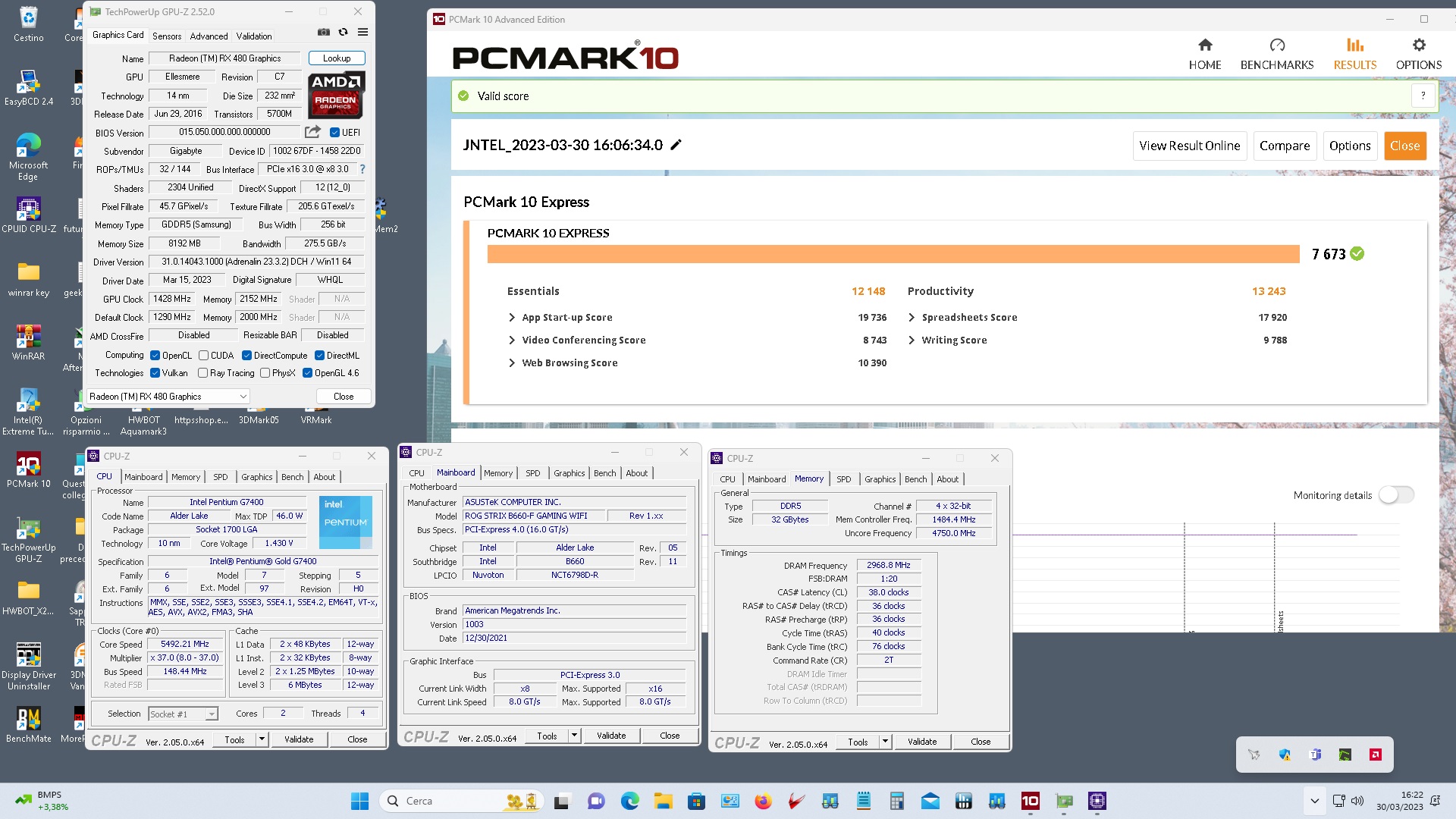Toggle the CUDA checkbox

point(203,355)
